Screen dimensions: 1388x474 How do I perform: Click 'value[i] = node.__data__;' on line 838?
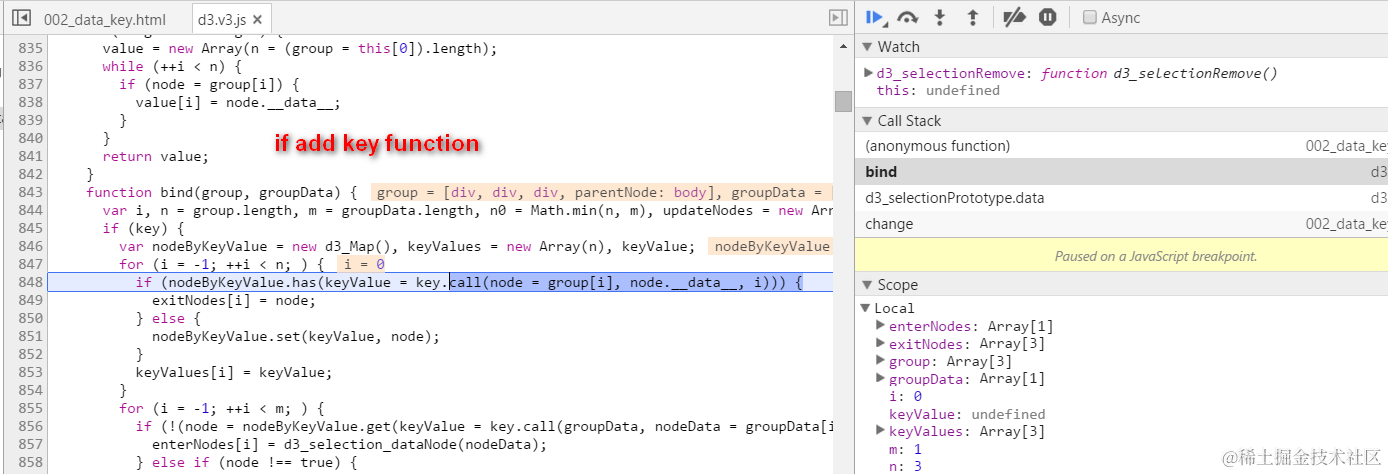tap(238, 102)
